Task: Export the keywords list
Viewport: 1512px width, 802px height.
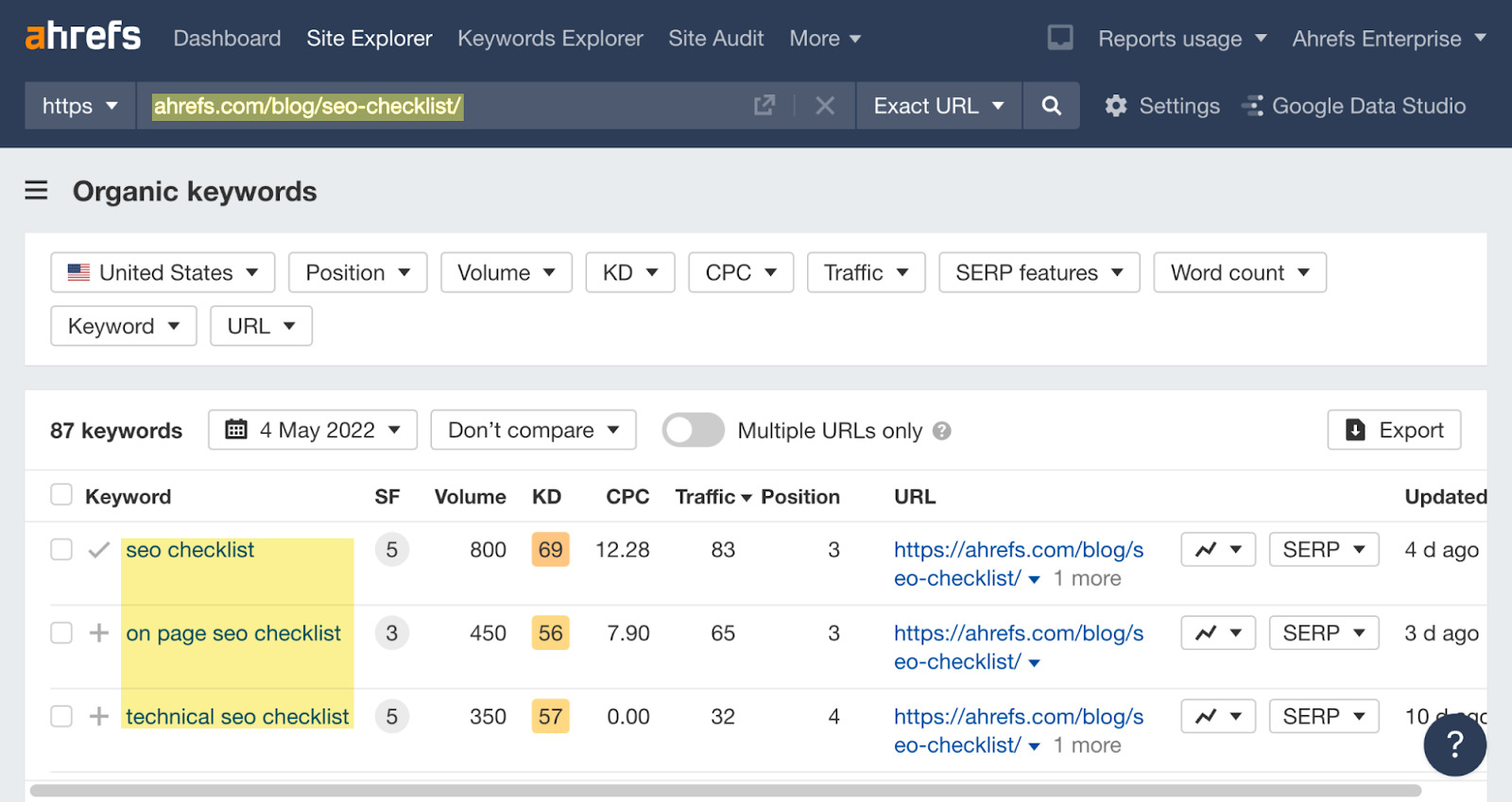Action: [1394, 431]
